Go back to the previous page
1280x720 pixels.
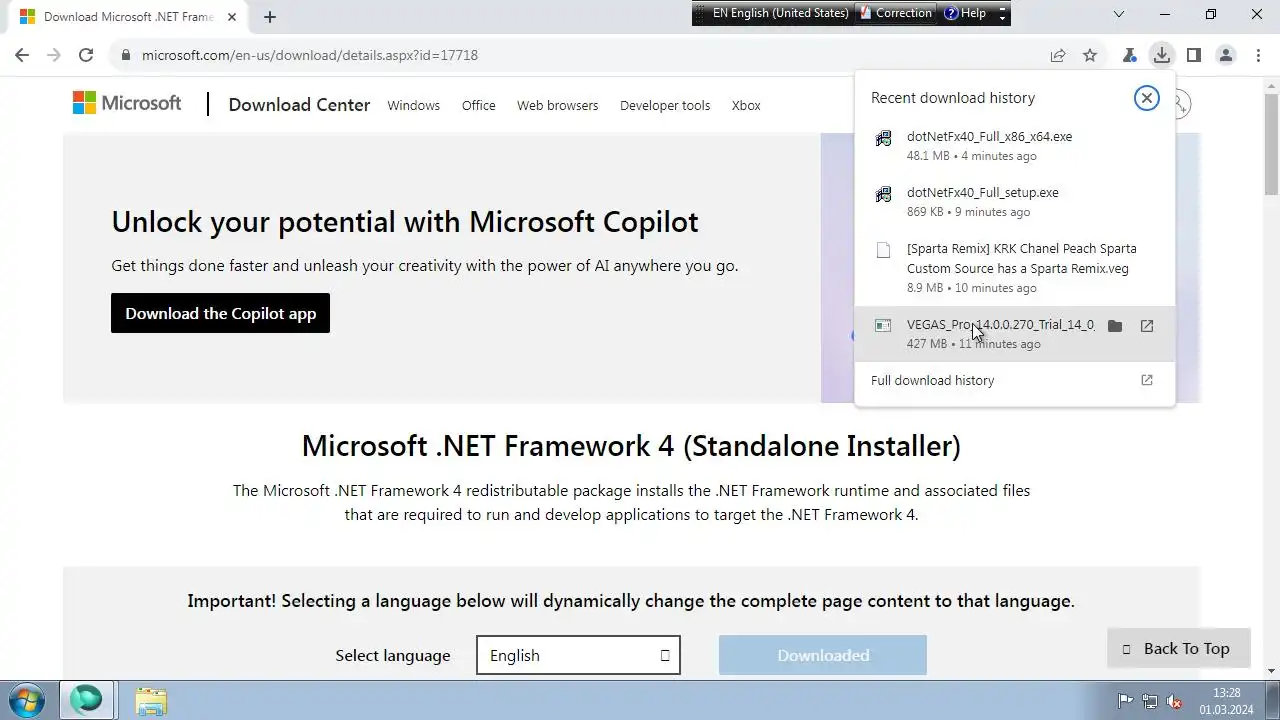coord(22,55)
